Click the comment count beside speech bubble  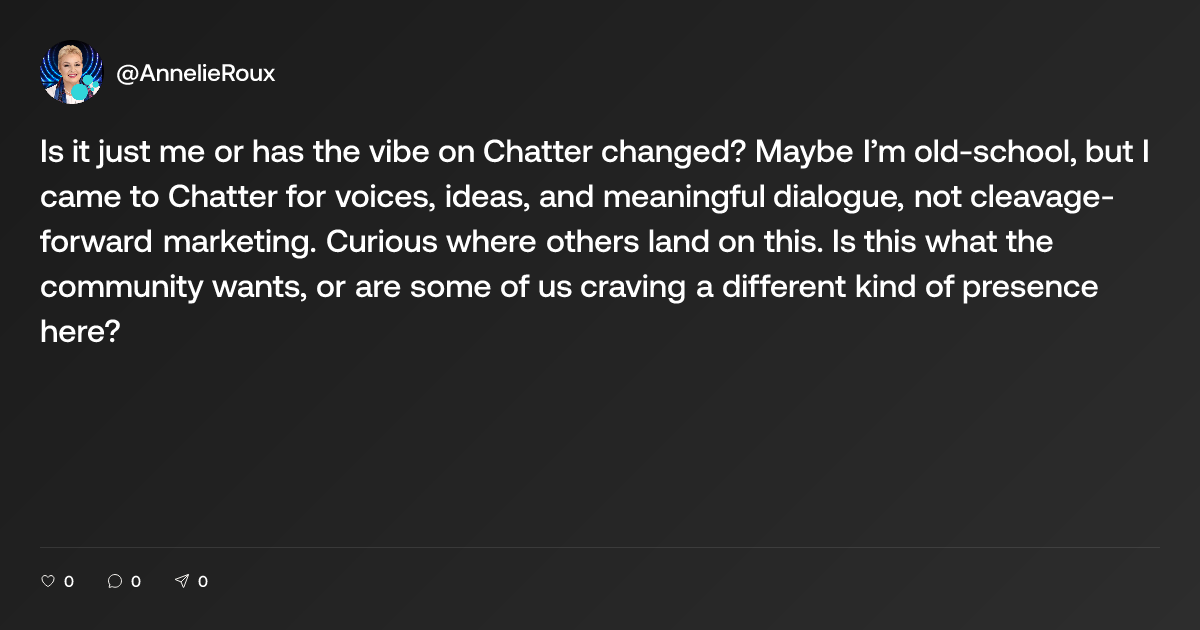tap(136, 581)
